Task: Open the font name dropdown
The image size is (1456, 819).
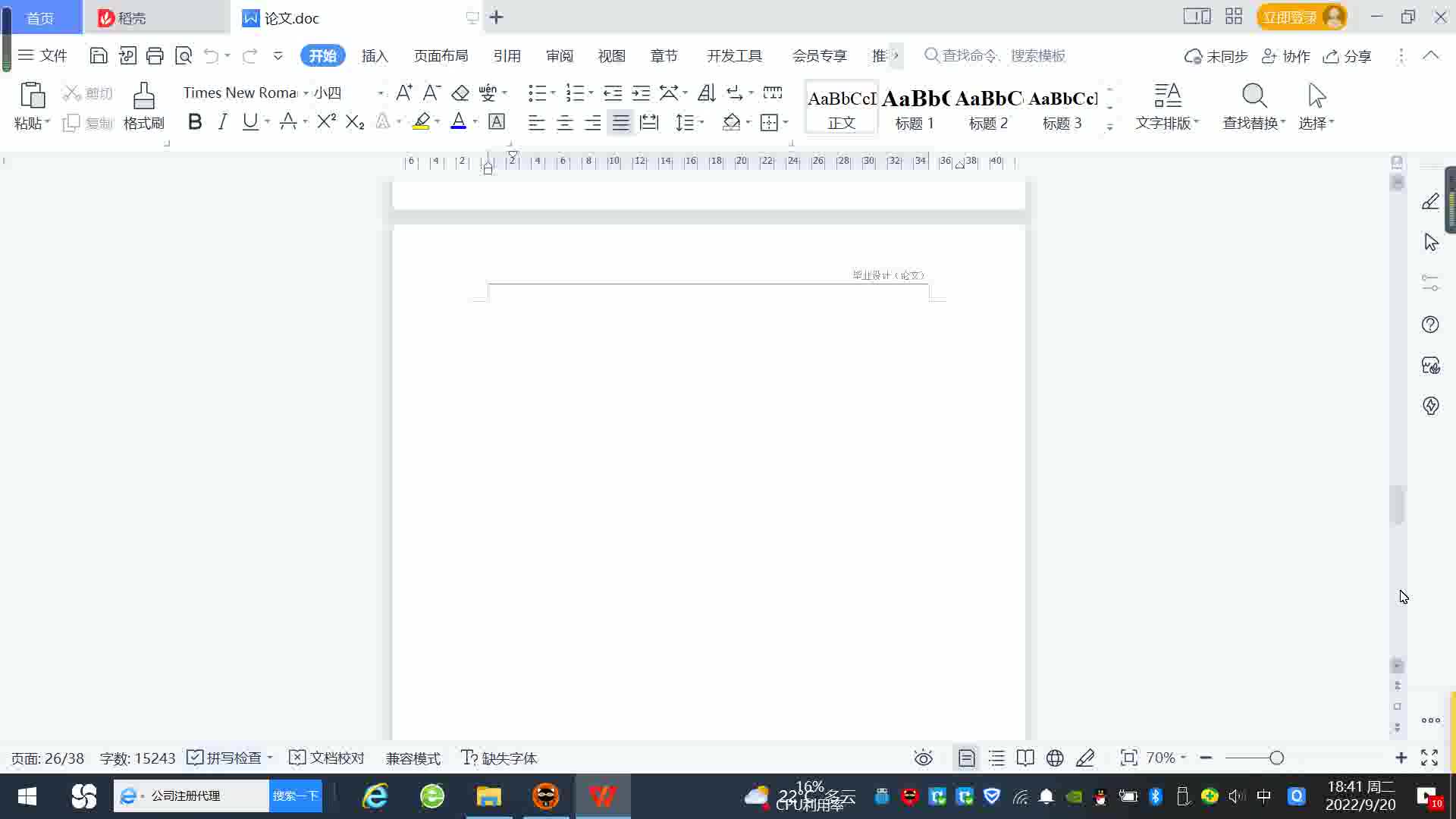Action: point(306,93)
